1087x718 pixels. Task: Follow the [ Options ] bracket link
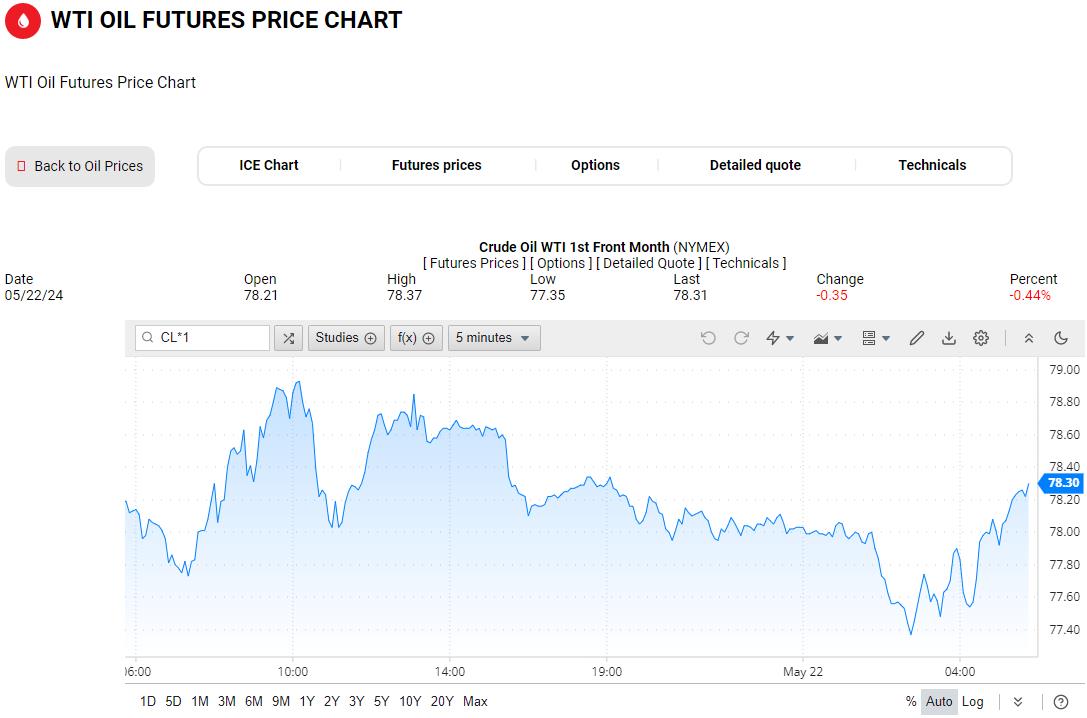(x=561, y=263)
